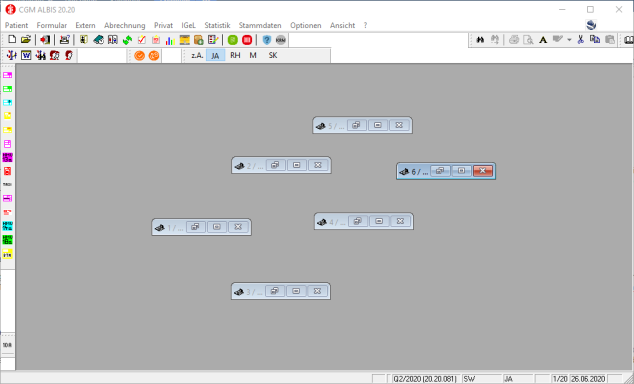Select the RH user toggle
Screen dimensions: 634x384
235,55
